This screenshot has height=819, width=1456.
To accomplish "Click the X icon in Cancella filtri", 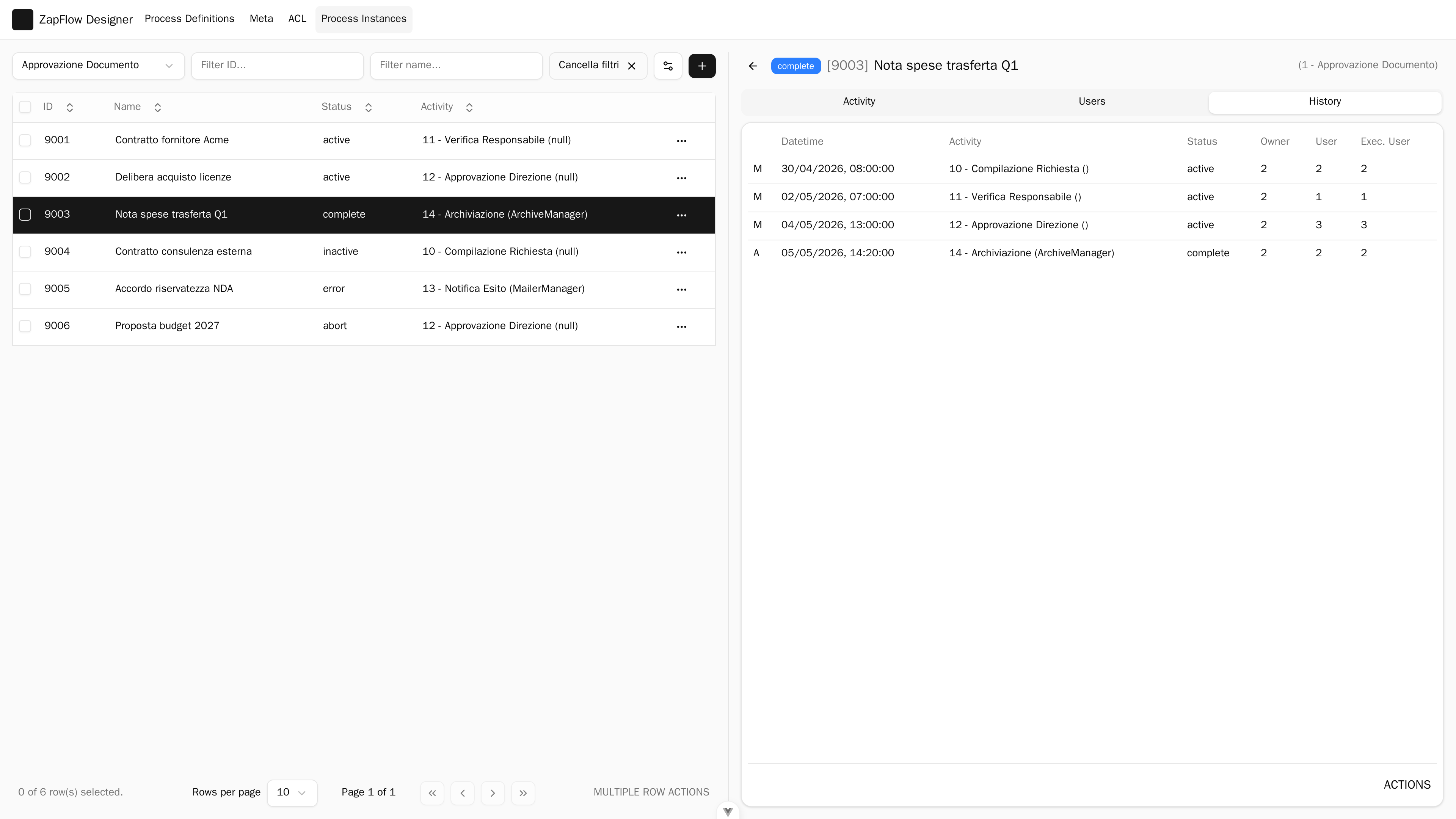I will coord(632,66).
